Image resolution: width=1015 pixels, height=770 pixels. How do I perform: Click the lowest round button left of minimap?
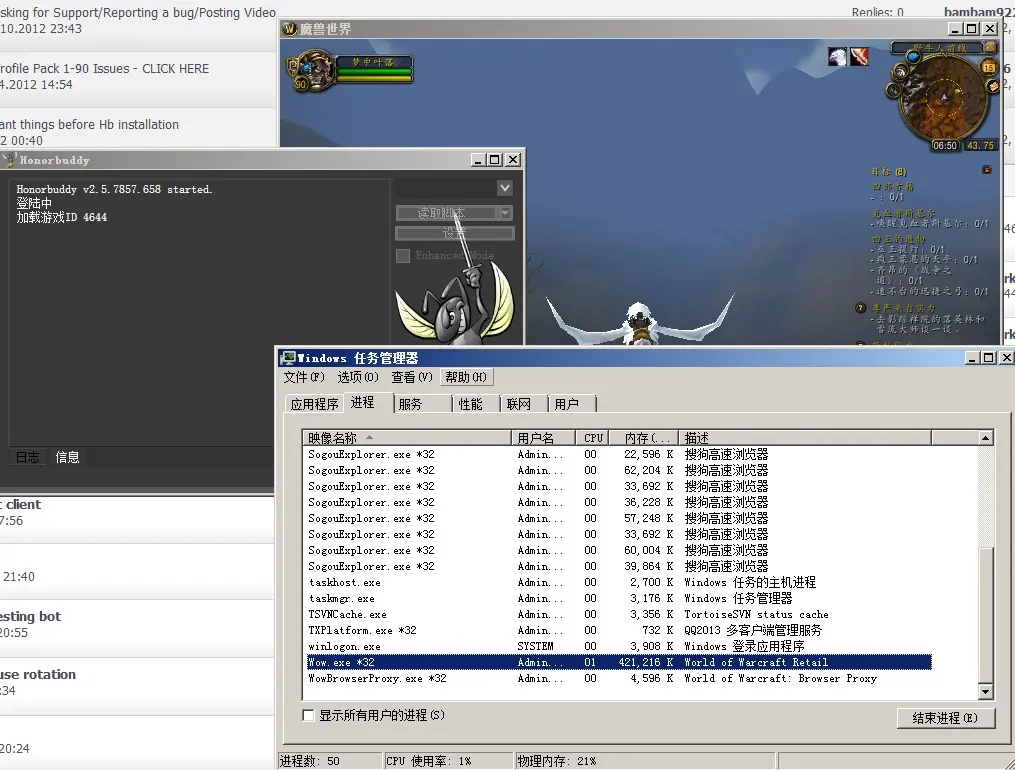click(x=894, y=89)
